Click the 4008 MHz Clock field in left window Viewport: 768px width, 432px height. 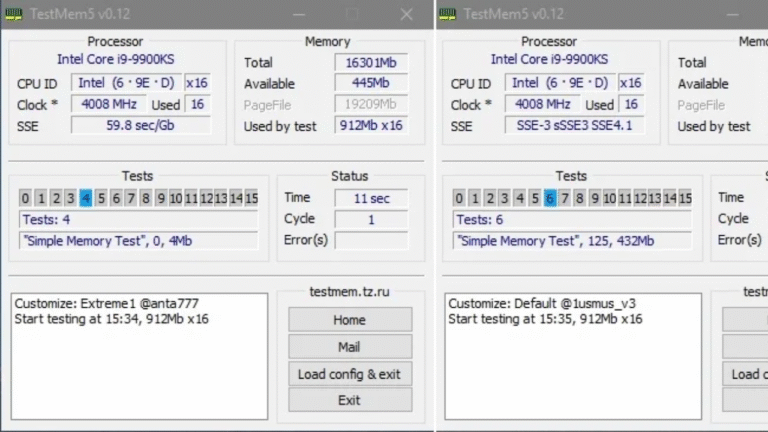pyautogui.click(x=109, y=104)
